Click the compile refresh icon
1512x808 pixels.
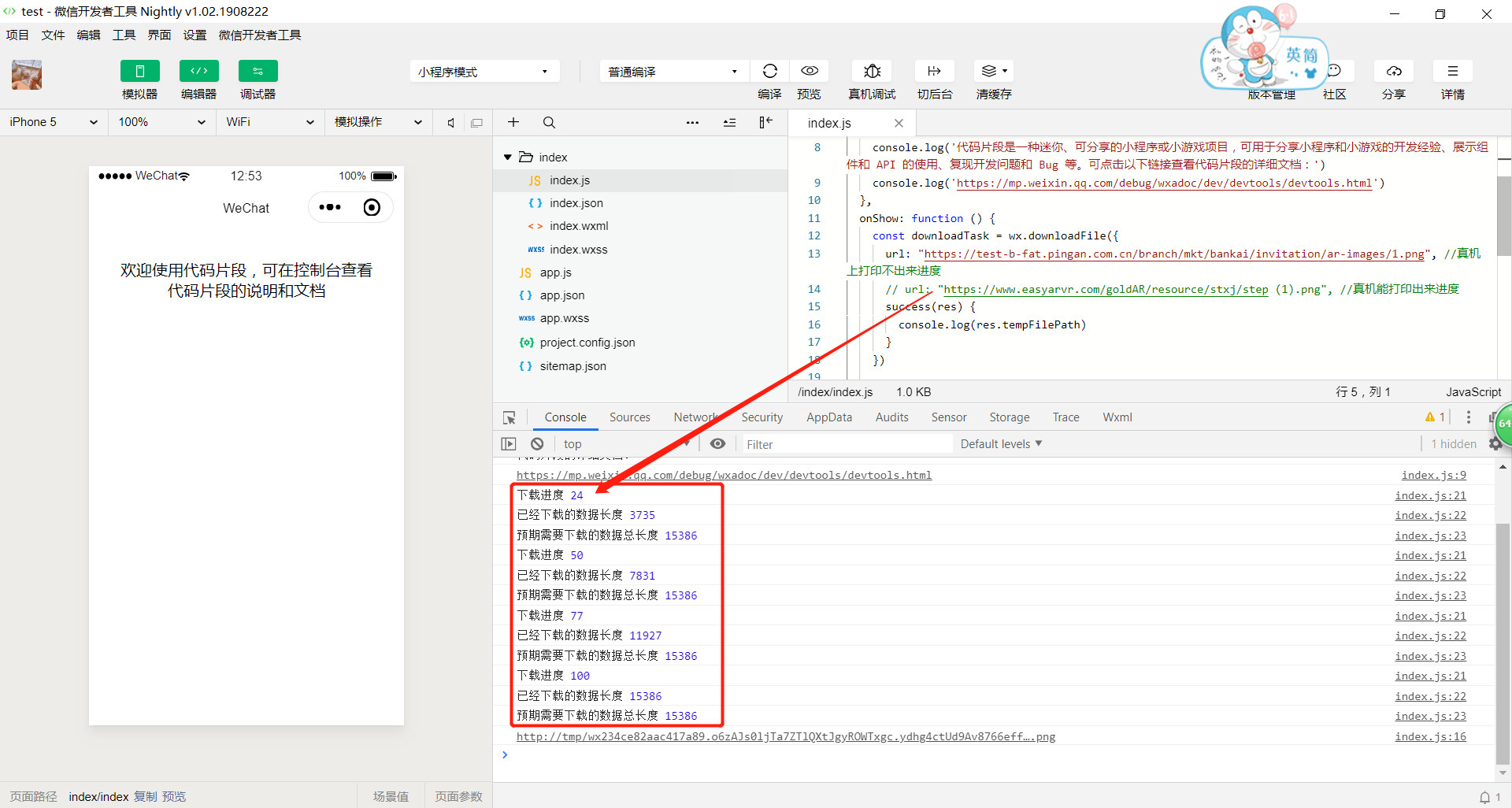coord(769,71)
